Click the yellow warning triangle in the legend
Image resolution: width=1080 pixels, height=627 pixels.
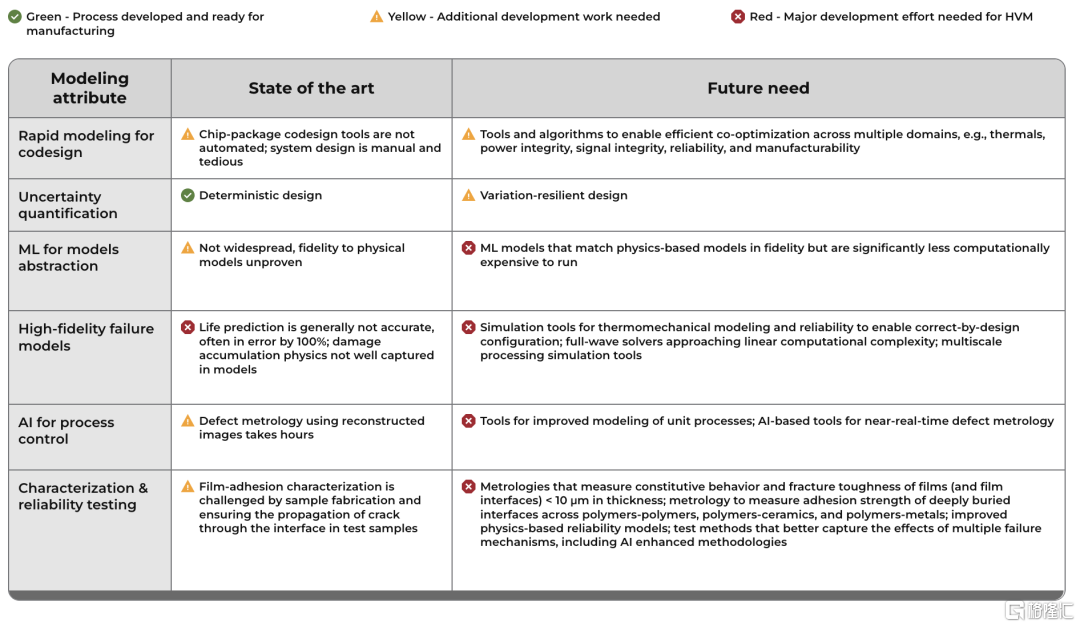[x=377, y=17]
